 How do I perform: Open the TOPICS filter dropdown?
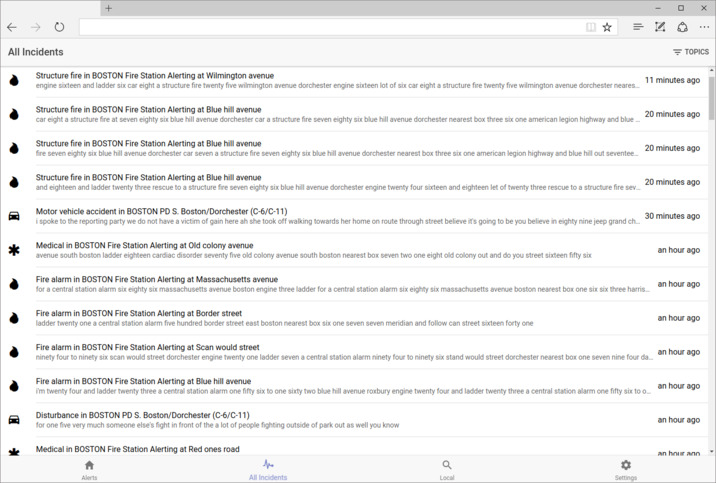coord(691,52)
